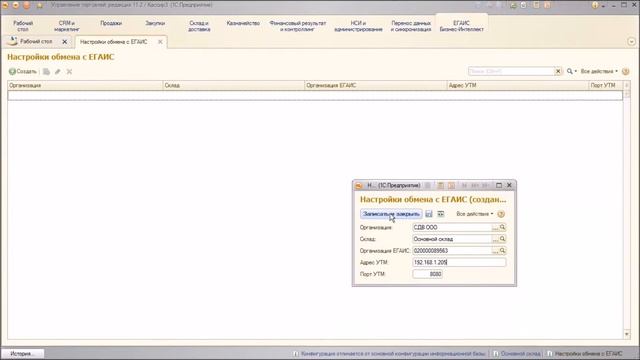Click the help icon in the dialog toolbar
The height and width of the screenshot is (360, 640).
501,214
